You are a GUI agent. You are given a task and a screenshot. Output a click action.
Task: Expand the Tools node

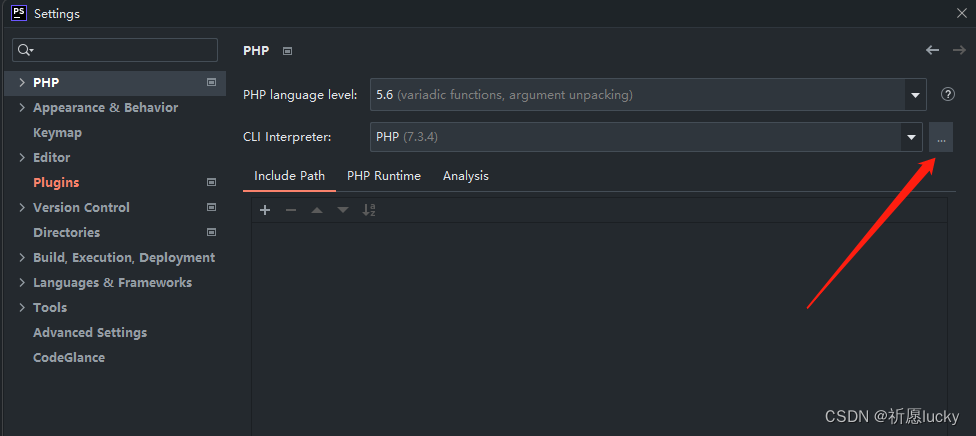click(x=22, y=307)
